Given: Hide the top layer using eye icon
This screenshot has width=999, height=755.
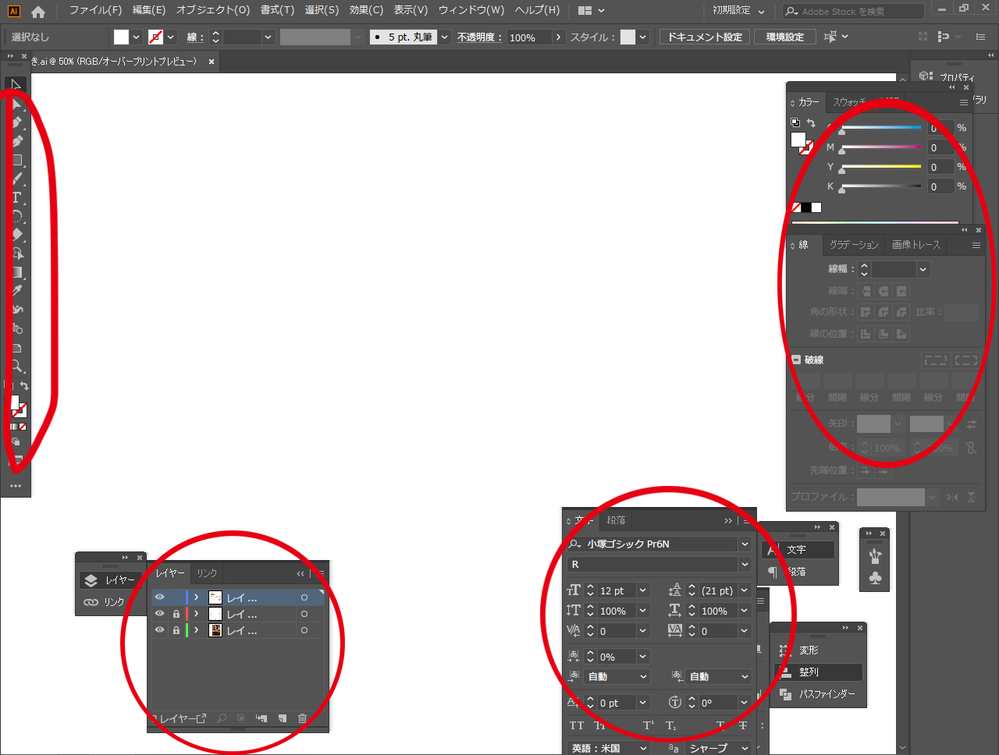Looking at the screenshot, I should (x=160, y=597).
